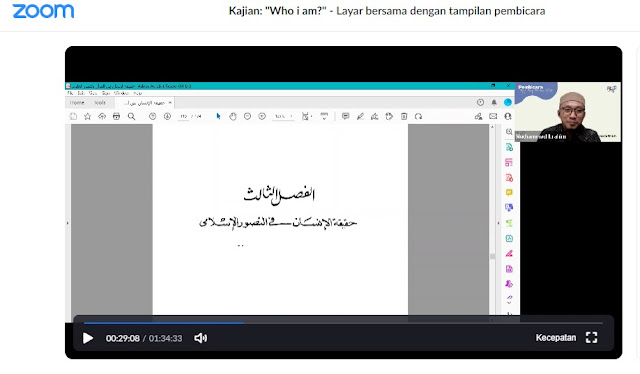Click the cloud upload icon in the Acrobat toolbar
The width and height of the screenshot is (640, 374).
102,116
